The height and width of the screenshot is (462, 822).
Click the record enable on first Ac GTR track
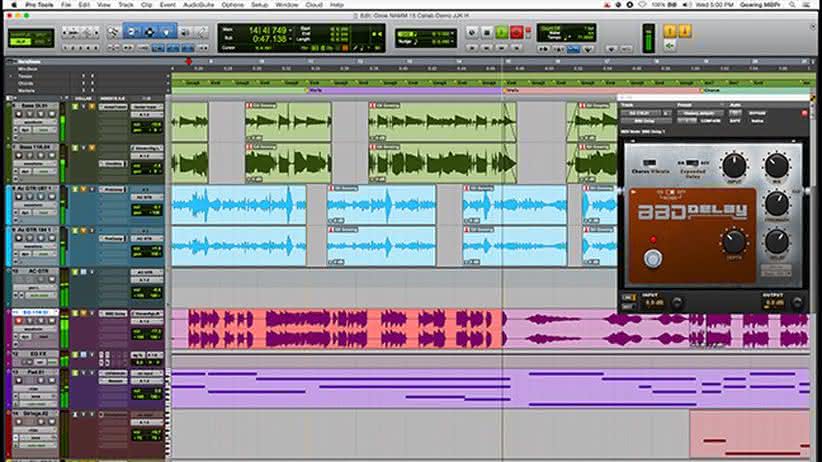point(19,197)
